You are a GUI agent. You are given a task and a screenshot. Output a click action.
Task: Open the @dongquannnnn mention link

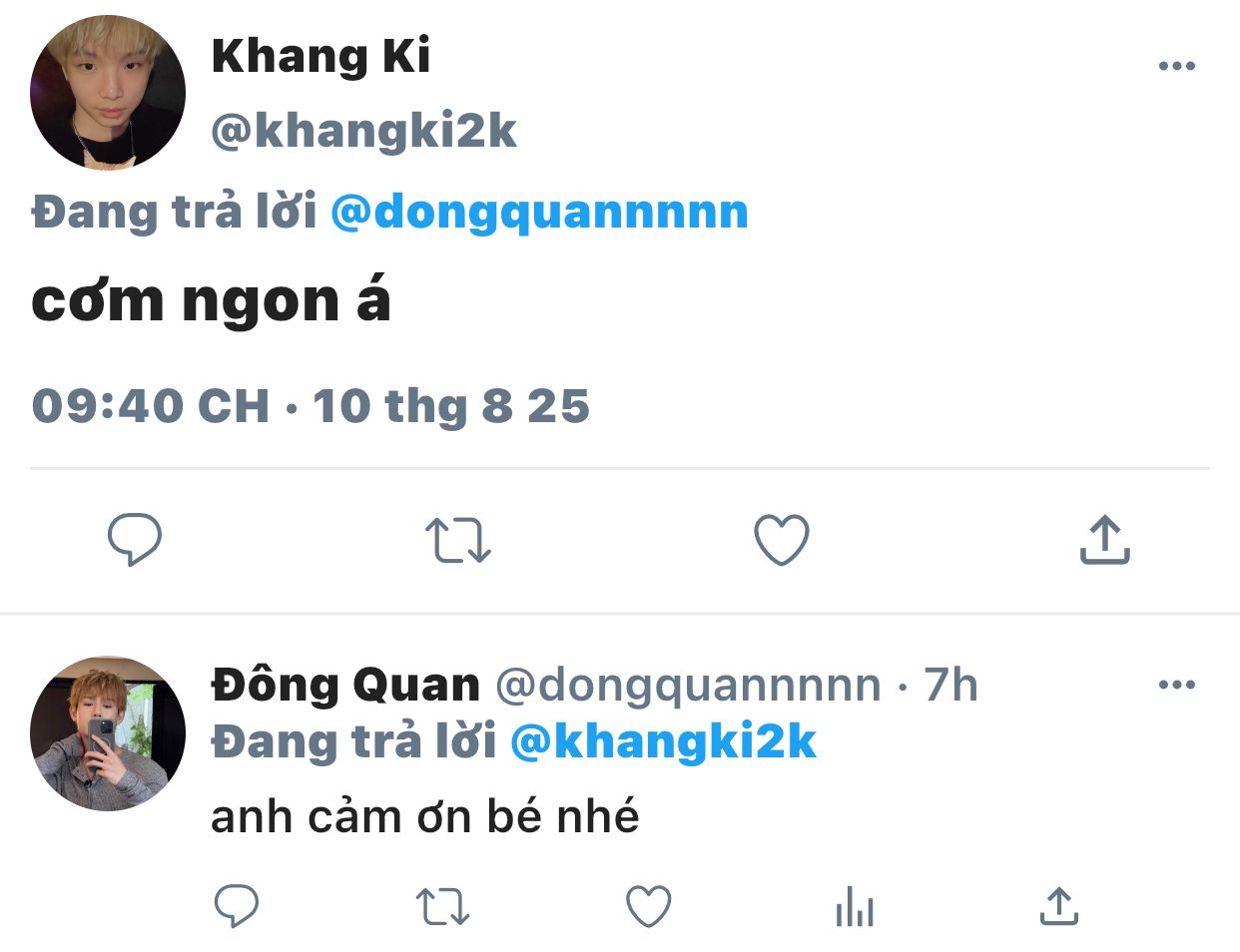pos(539,213)
